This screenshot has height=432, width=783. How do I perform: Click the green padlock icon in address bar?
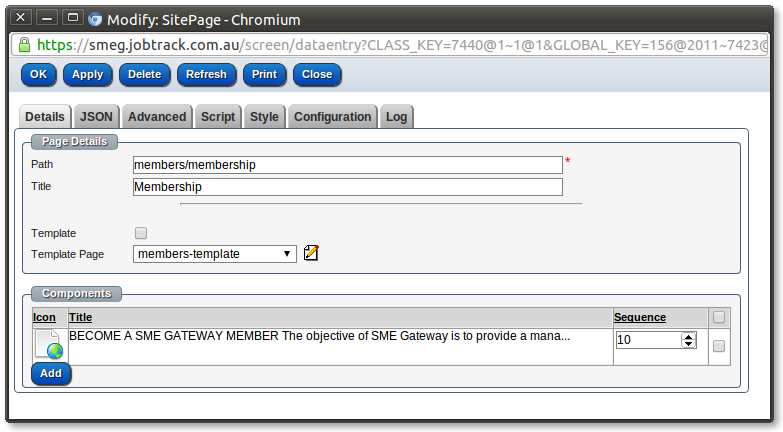(24, 45)
